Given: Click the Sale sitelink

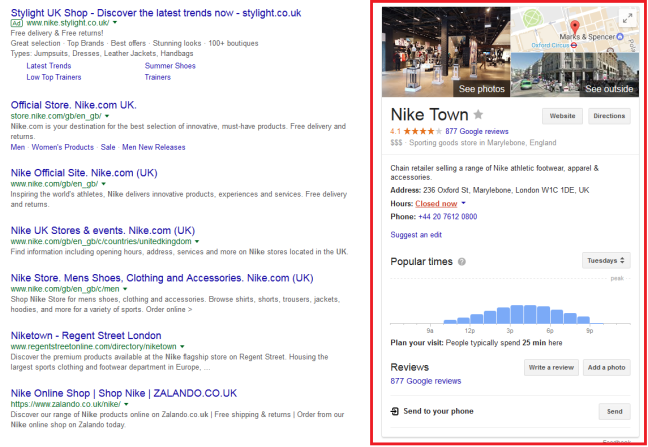Looking at the screenshot, I should [x=108, y=147].
